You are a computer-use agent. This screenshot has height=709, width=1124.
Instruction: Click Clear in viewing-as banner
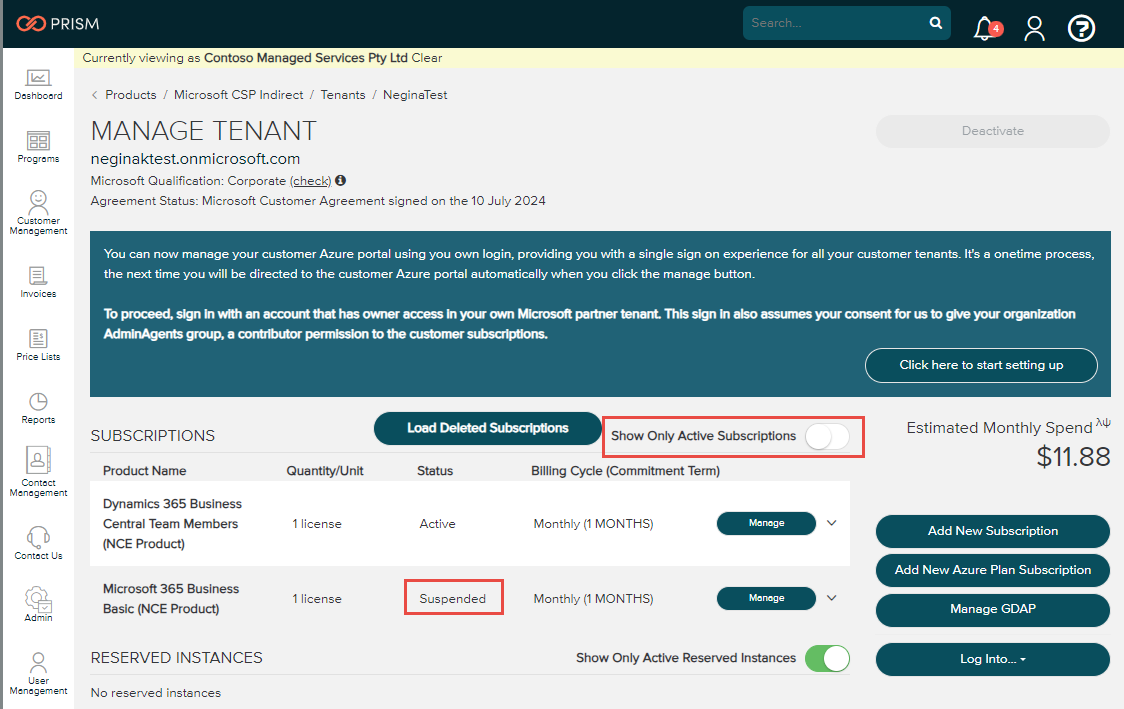pyautogui.click(x=427, y=58)
